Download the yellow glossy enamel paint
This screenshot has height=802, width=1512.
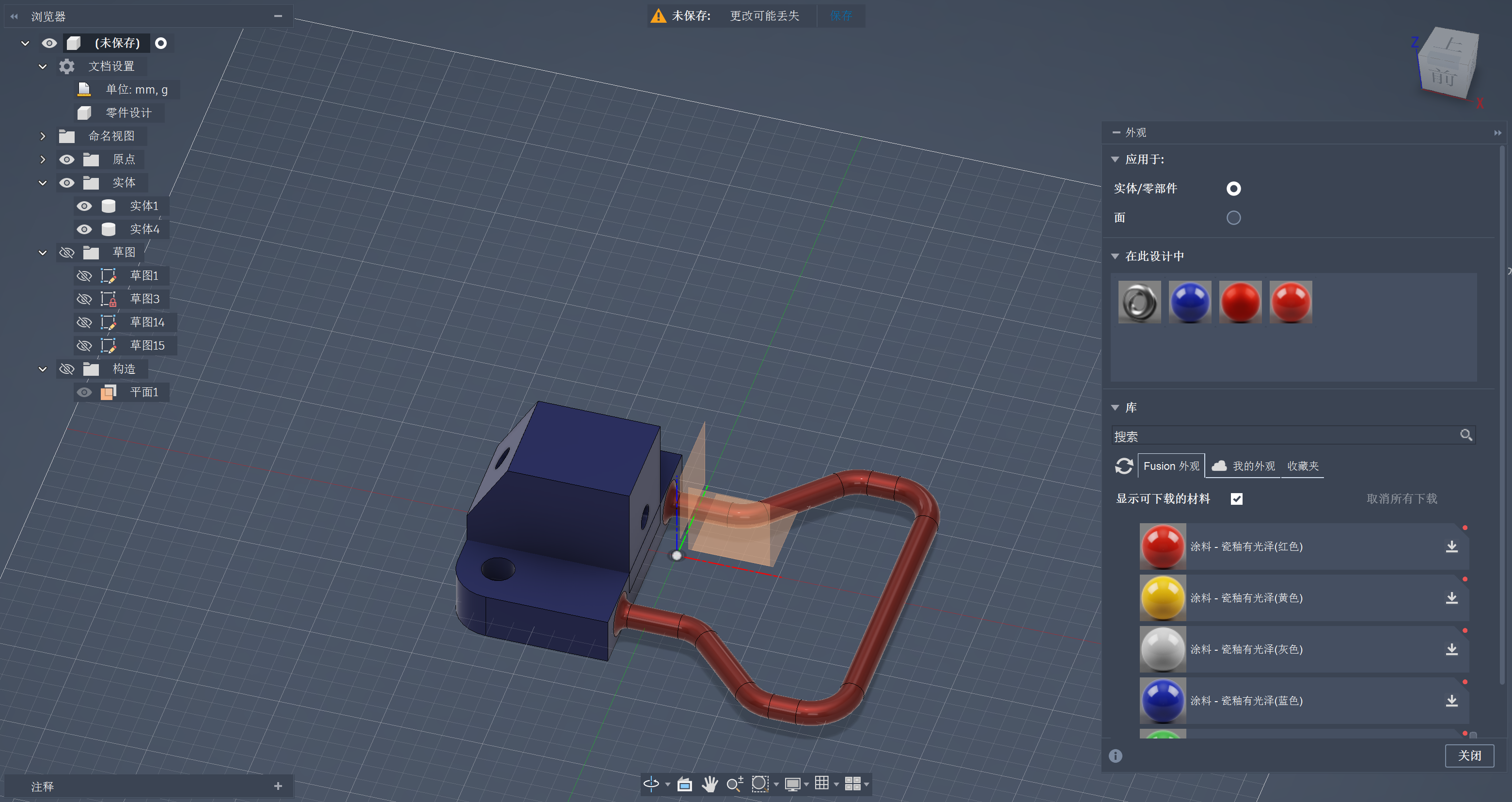click(1451, 598)
